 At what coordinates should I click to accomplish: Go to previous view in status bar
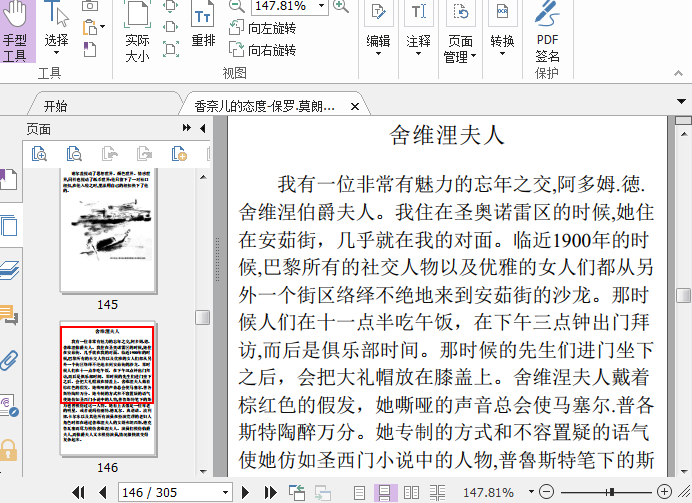(297, 492)
